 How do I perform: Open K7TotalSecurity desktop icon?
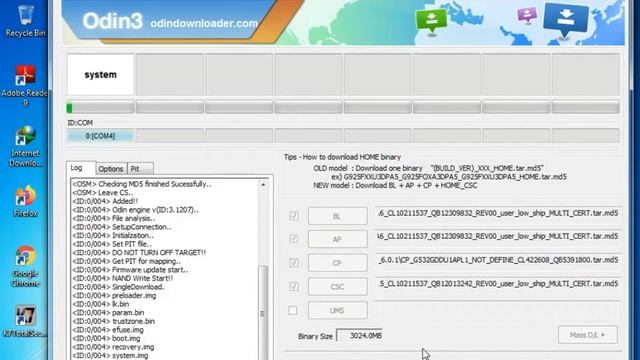coord(24,321)
